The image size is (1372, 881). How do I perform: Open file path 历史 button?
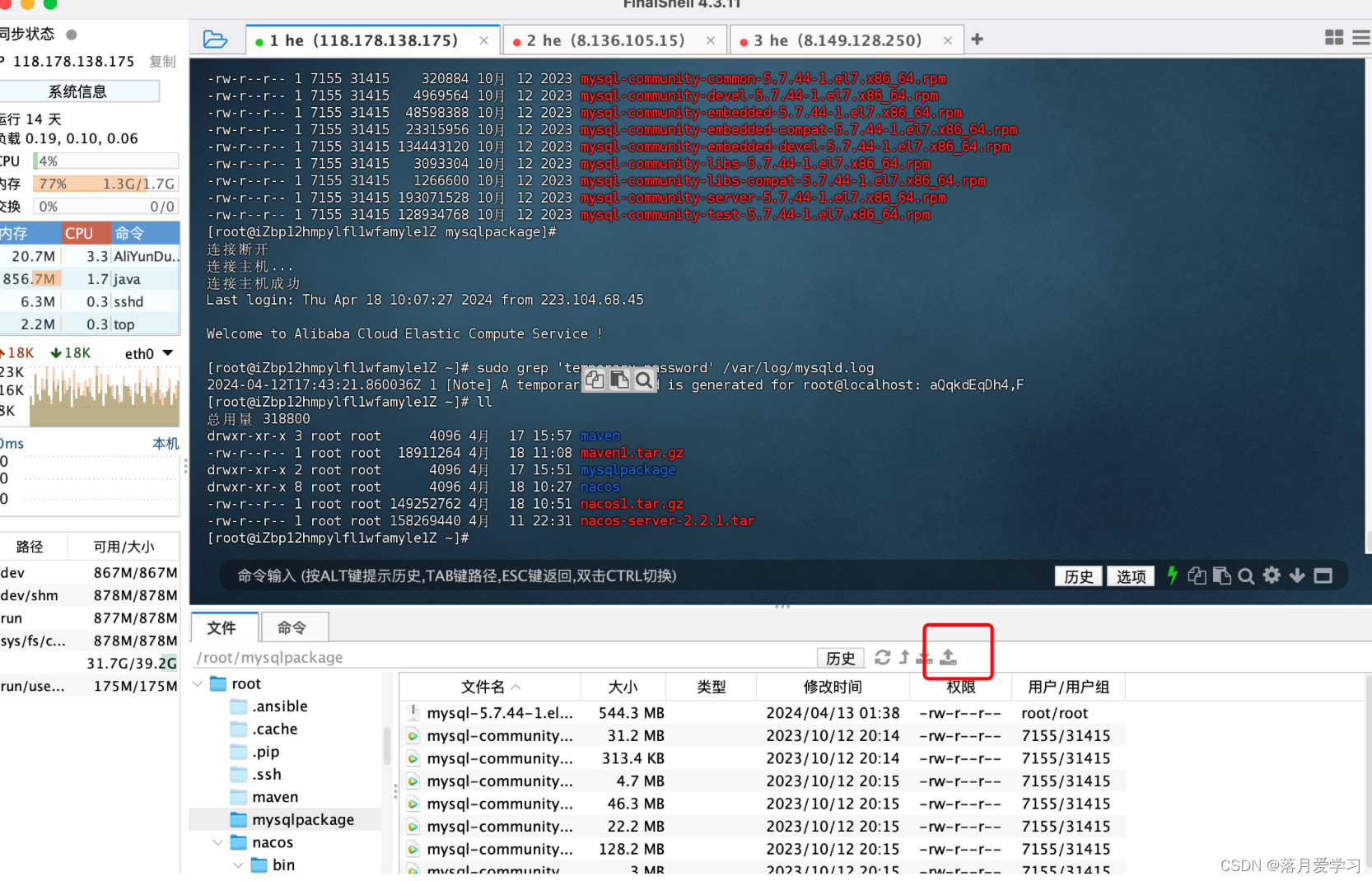tap(841, 658)
